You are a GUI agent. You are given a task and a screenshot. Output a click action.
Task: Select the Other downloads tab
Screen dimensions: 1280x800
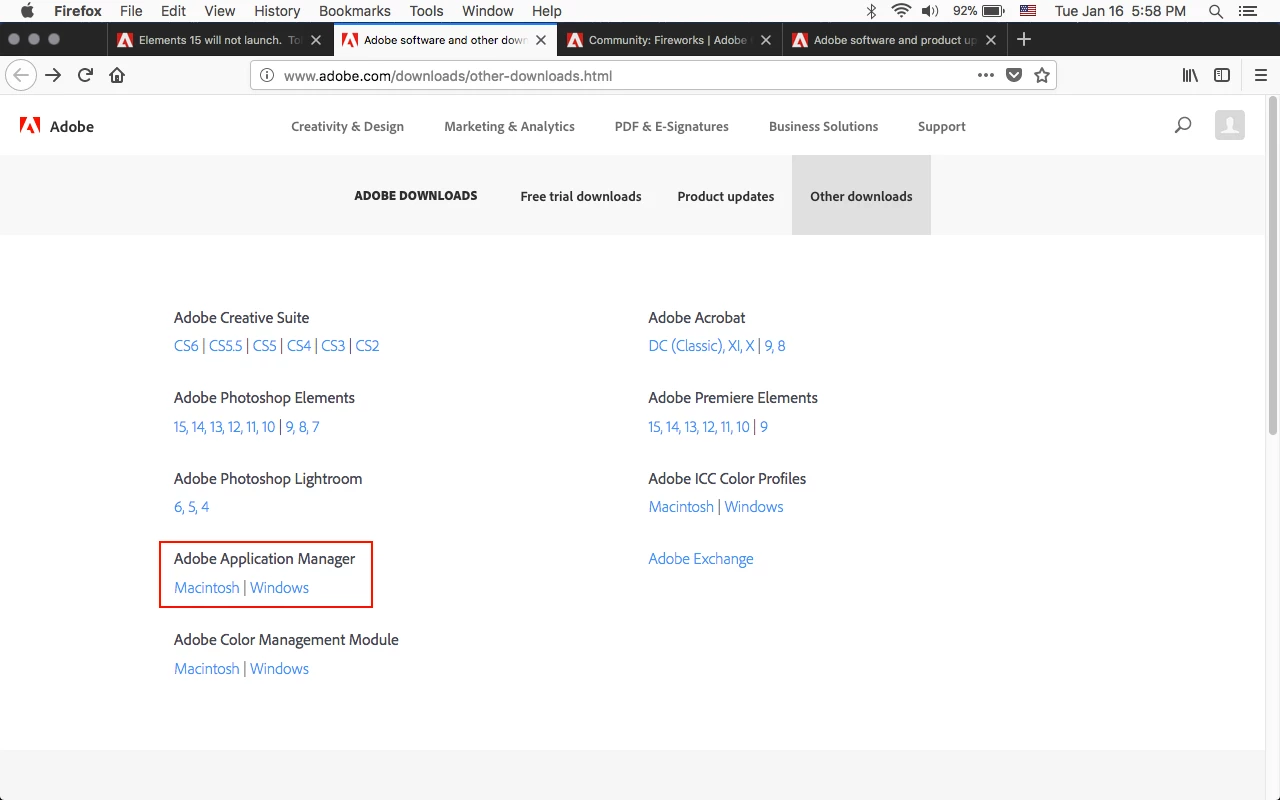861,196
